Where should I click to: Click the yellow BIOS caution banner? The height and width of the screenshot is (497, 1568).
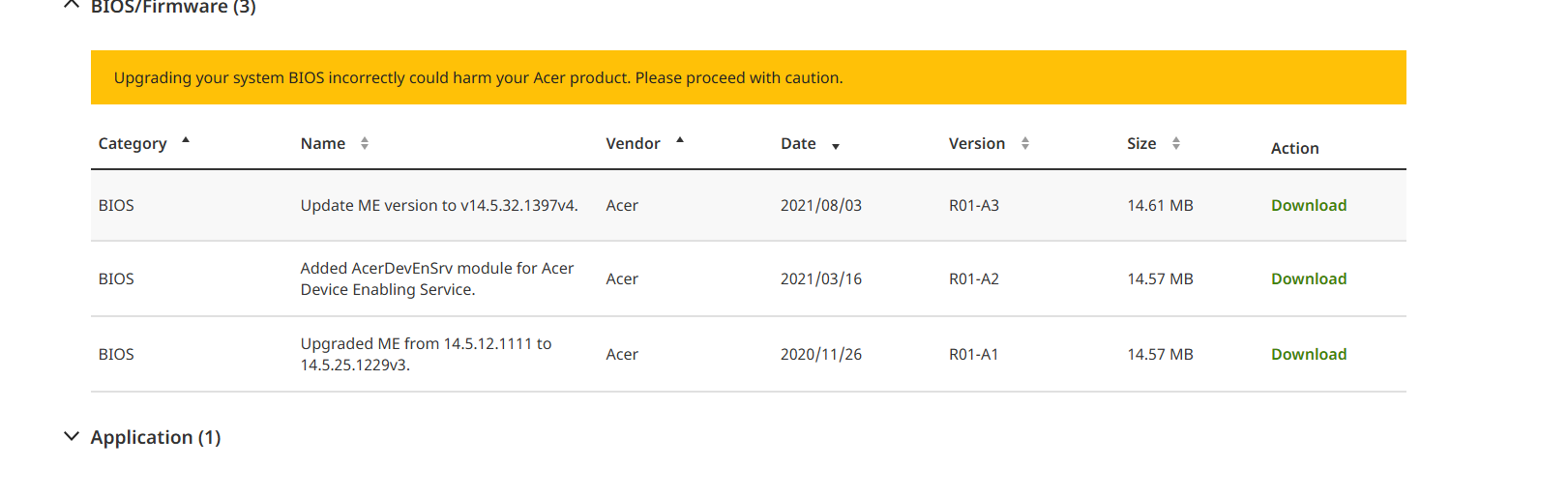click(748, 77)
